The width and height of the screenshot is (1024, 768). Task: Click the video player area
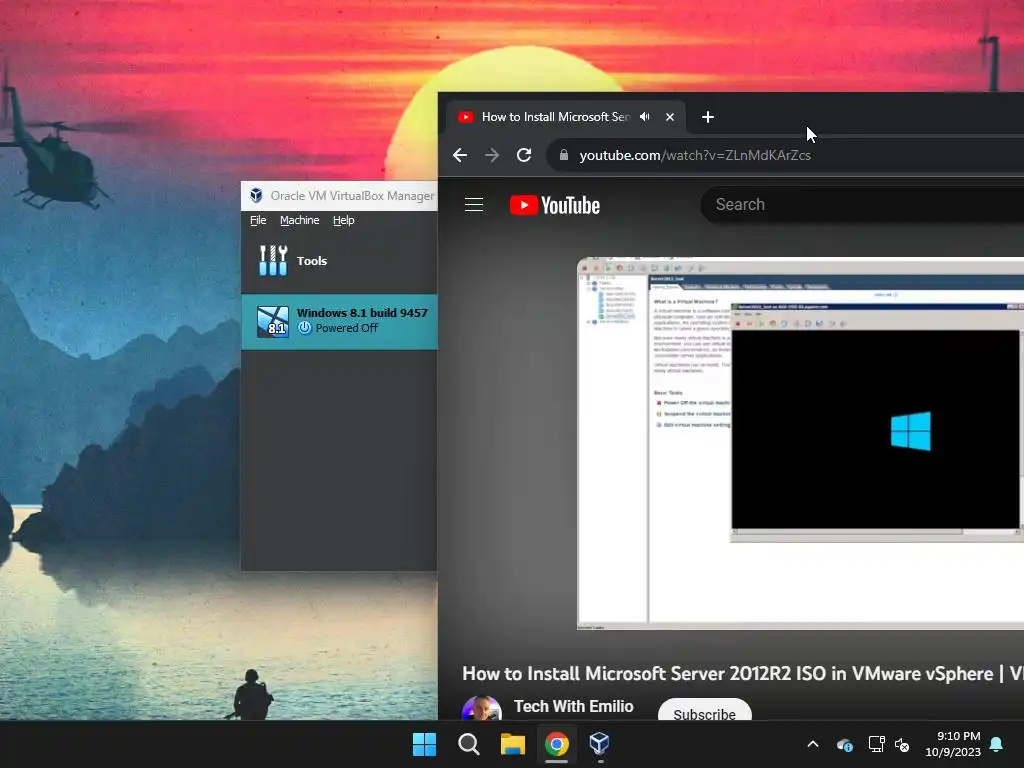801,443
